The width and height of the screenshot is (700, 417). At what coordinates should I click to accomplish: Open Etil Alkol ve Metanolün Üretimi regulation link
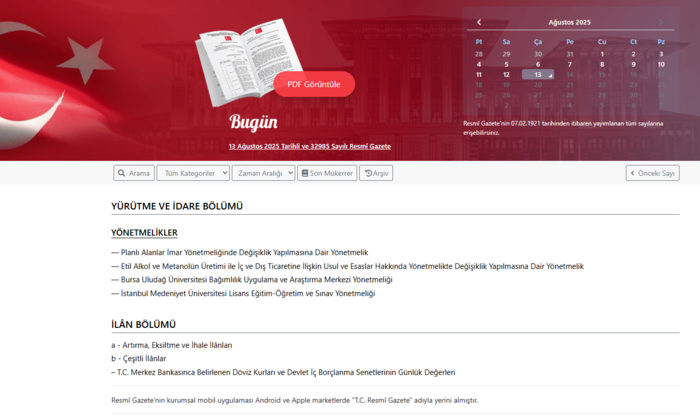point(352,267)
